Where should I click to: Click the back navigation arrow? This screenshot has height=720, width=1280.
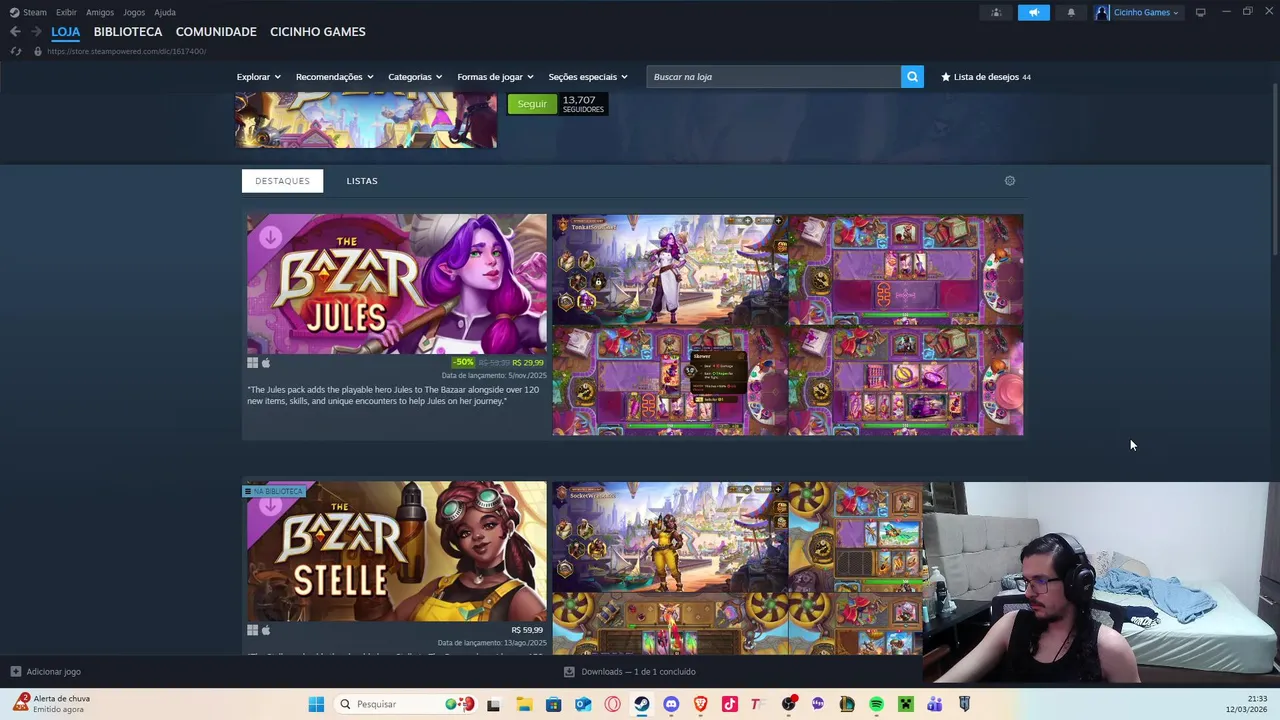click(15, 32)
